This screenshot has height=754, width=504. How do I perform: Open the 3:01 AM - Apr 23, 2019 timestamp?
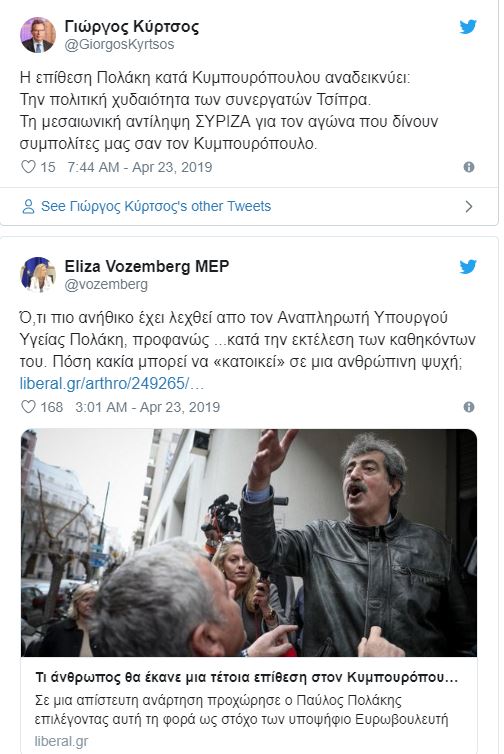coord(147,407)
